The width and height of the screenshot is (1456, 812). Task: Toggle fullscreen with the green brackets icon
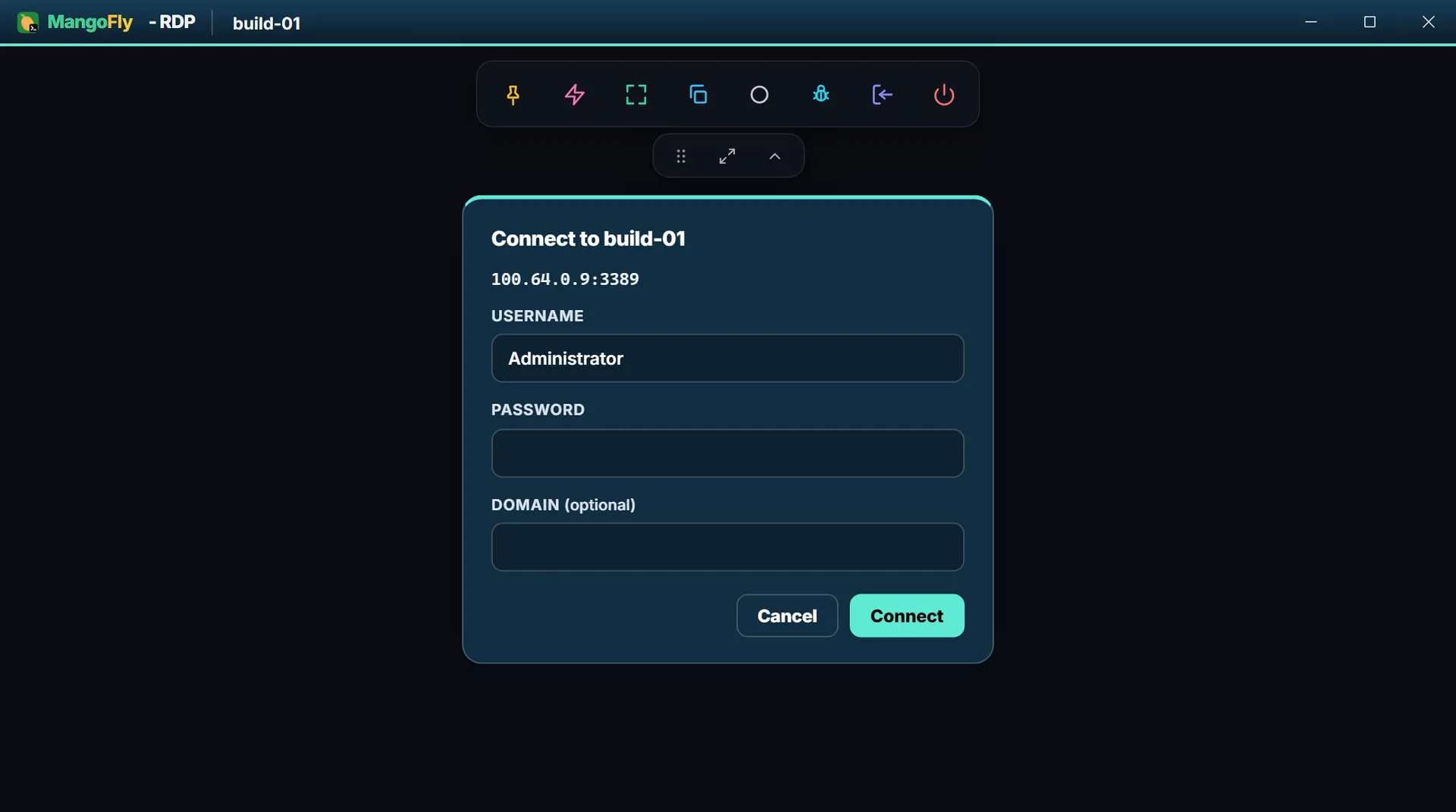636,95
